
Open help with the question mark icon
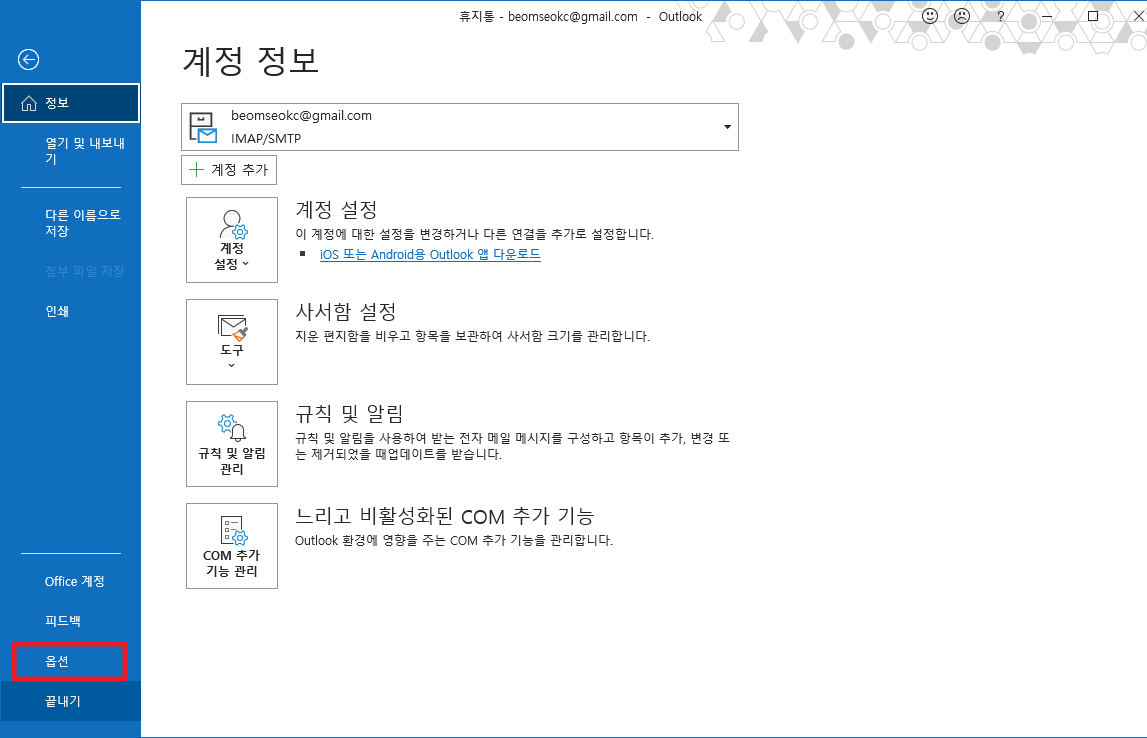(x=1001, y=16)
